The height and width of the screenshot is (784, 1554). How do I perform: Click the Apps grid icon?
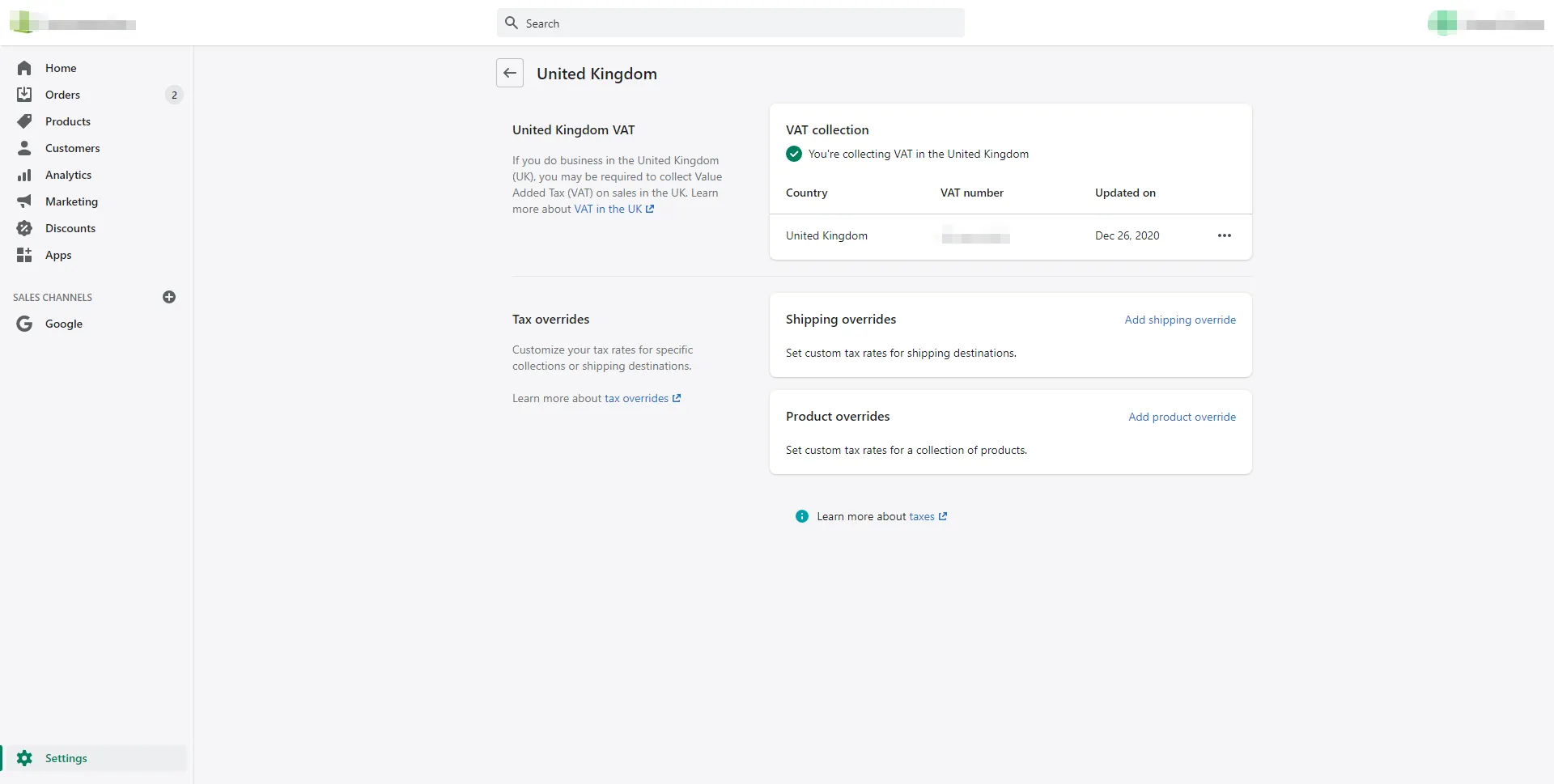coord(24,255)
